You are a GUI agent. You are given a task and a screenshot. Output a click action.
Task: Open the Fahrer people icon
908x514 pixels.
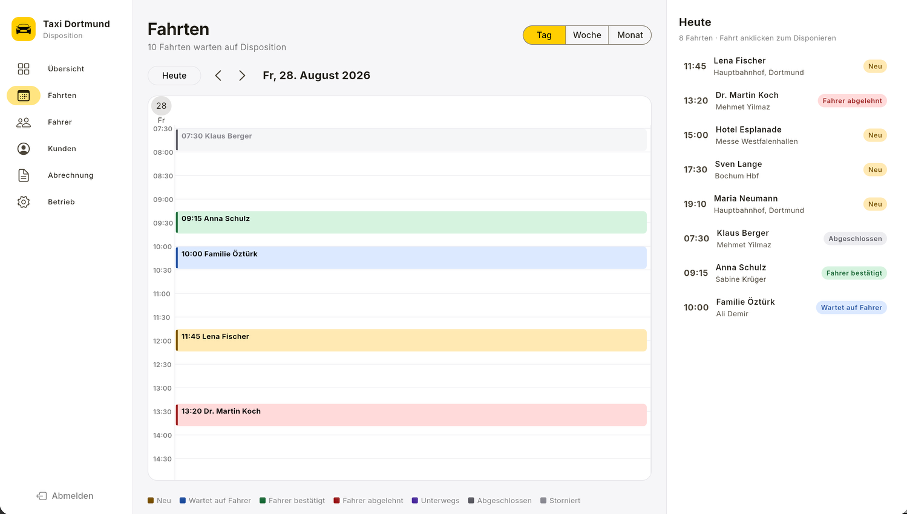[23, 122]
